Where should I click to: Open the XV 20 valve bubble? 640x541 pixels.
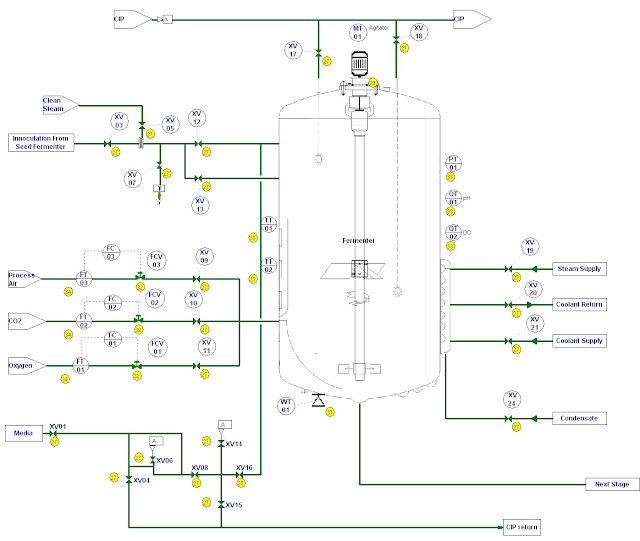click(x=533, y=289)
